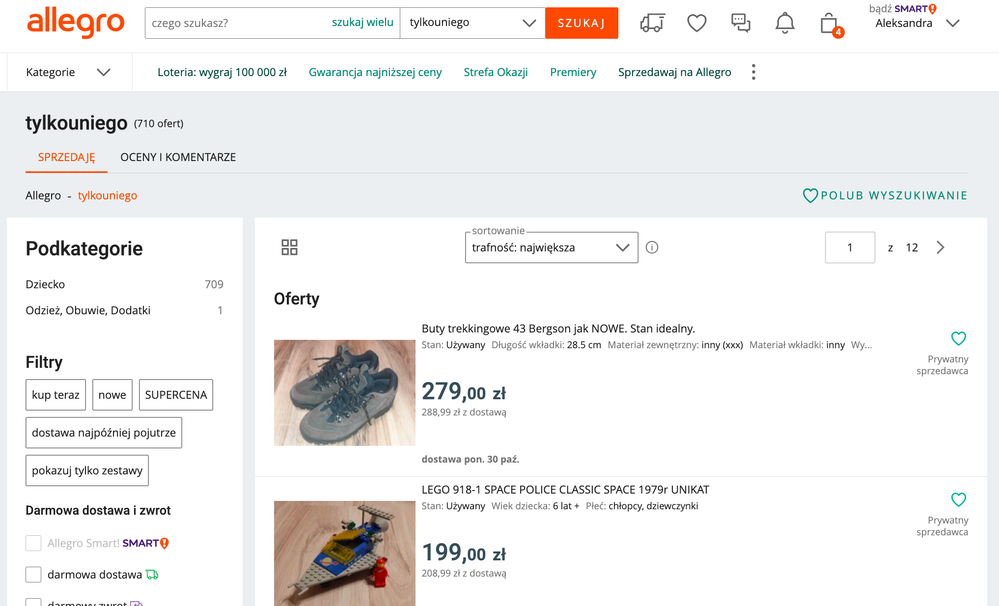Viewport: 999px width, 606px height.
Task: Favorite the Bergson trekking shoes offer
Action: 958,338
